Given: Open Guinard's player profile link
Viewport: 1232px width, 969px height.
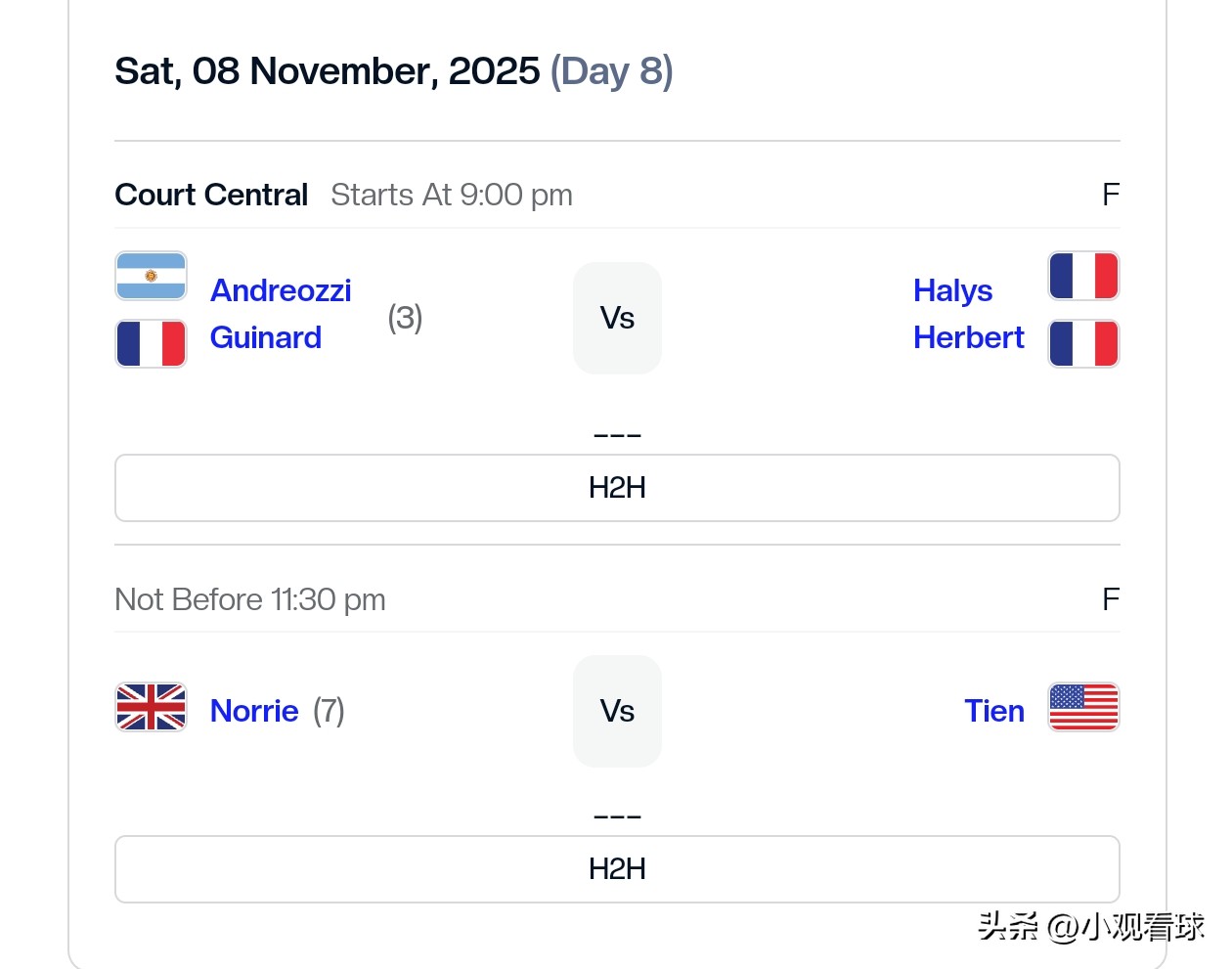Looking at the screenshot, I should tap(266, 337).
